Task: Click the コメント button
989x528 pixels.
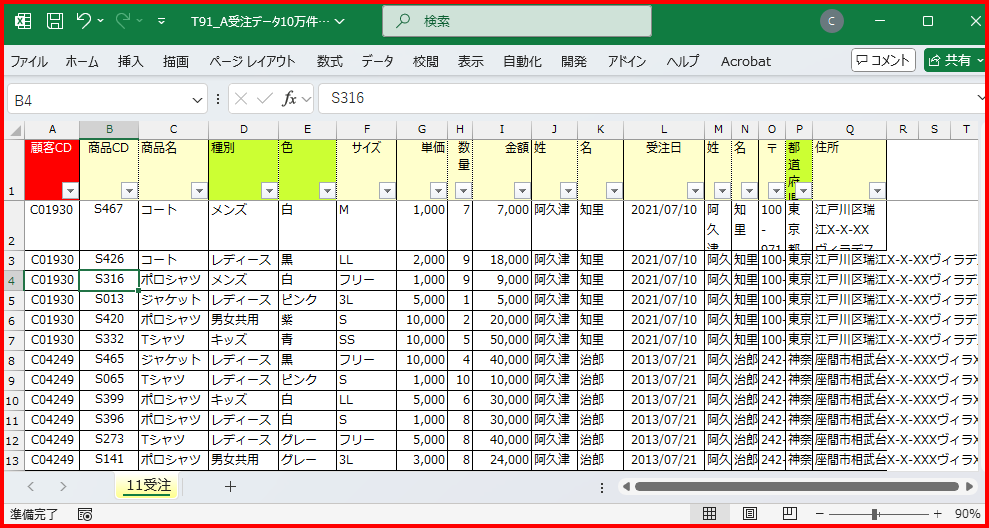Action: 883,61
